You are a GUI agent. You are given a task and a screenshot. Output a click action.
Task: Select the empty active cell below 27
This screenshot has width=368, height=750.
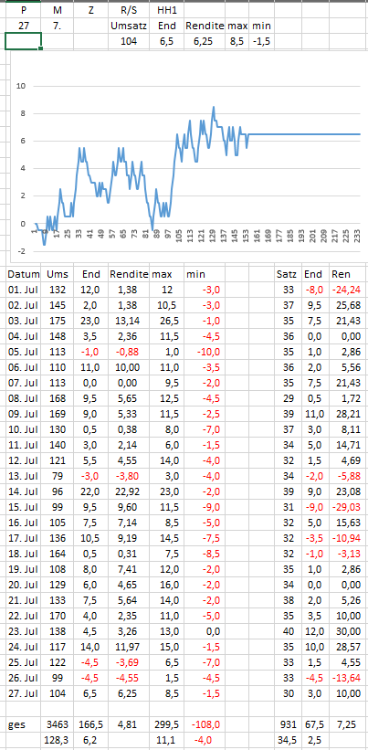pos(23,41)
